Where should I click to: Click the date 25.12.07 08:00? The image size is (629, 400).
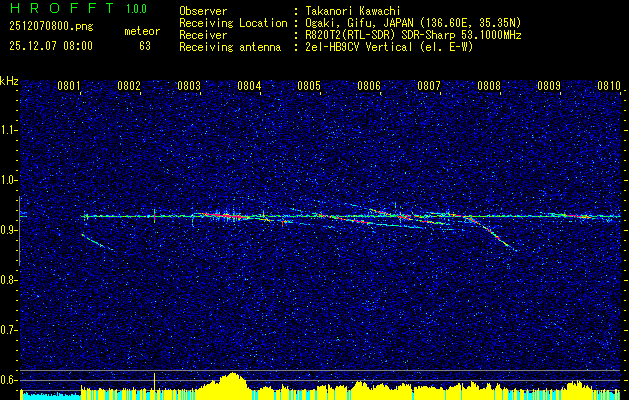coord(51,46)
